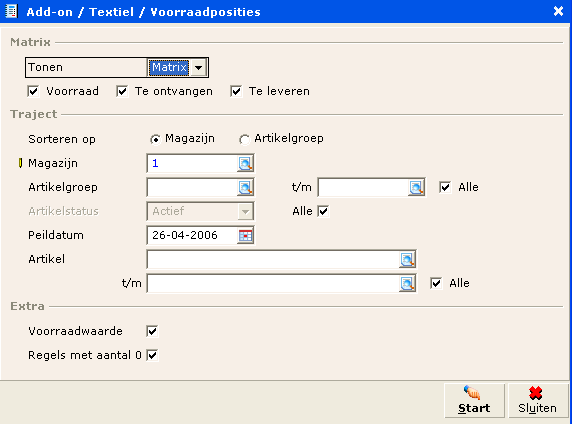This screenshot has width=572, height=424.
Task: Select Magazijn sorting radio button
Action: point(155,139)
